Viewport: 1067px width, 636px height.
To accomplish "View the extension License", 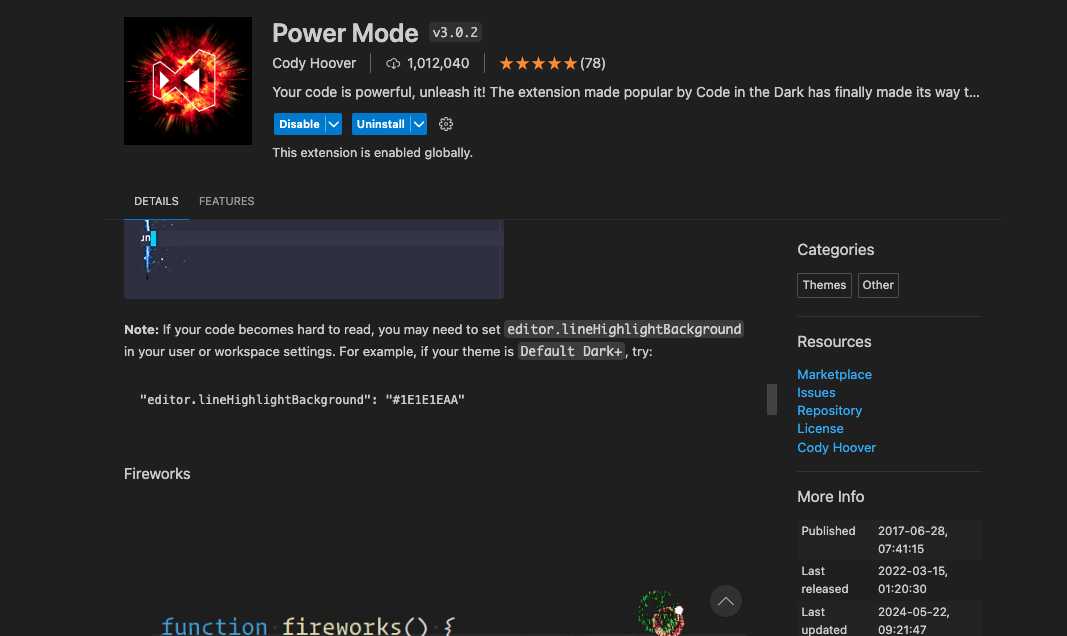I will [820, 428].
